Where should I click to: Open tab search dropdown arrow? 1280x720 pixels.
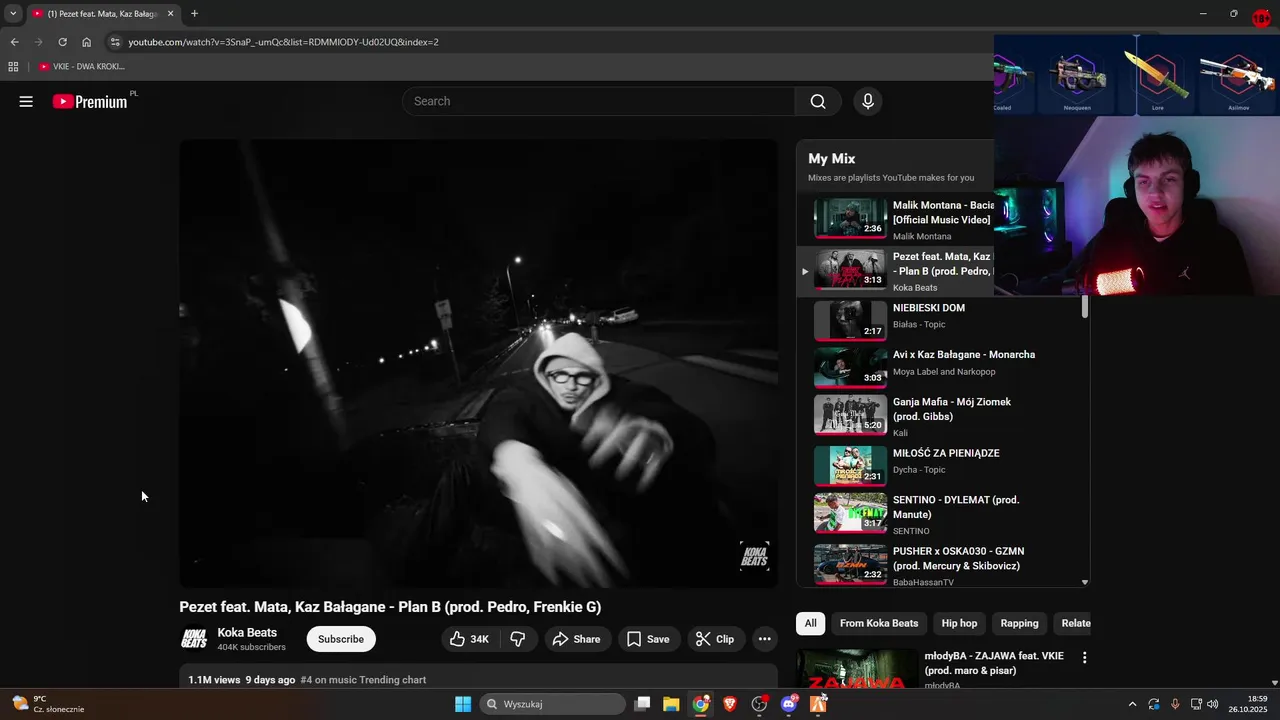13,13
